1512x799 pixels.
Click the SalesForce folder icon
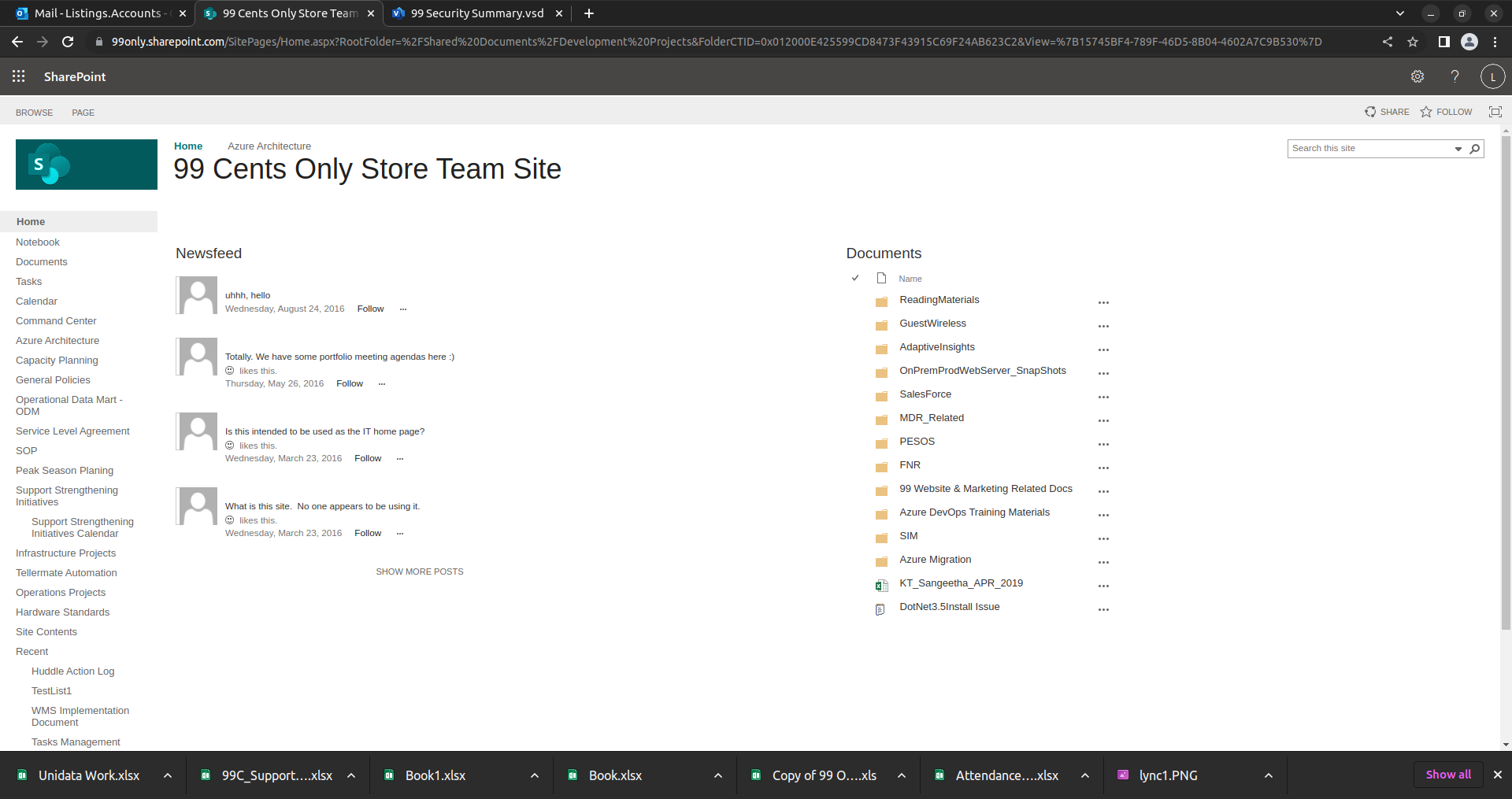click(x=881, y=396)
